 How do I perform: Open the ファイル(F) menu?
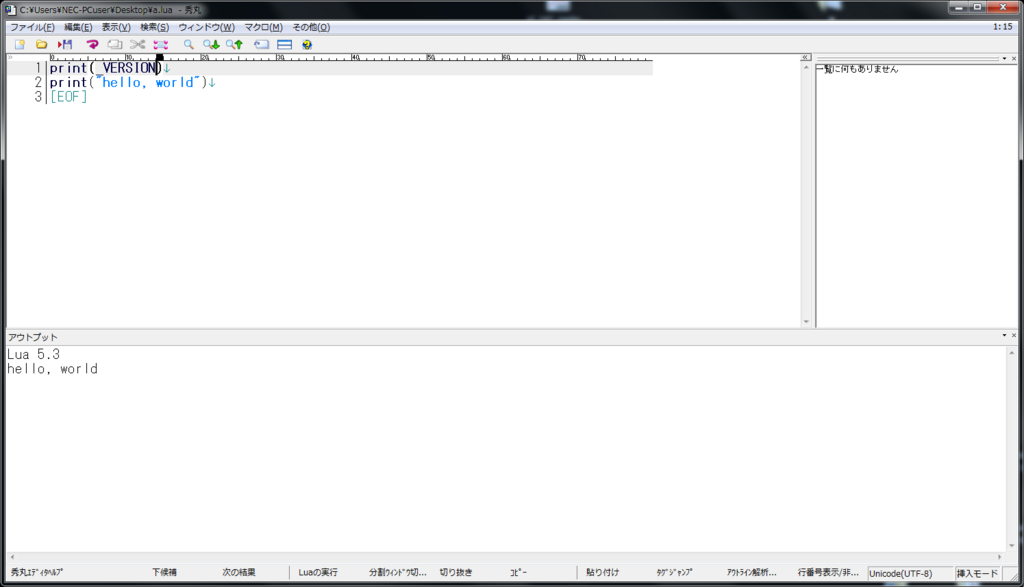click(x=32, y=27)
